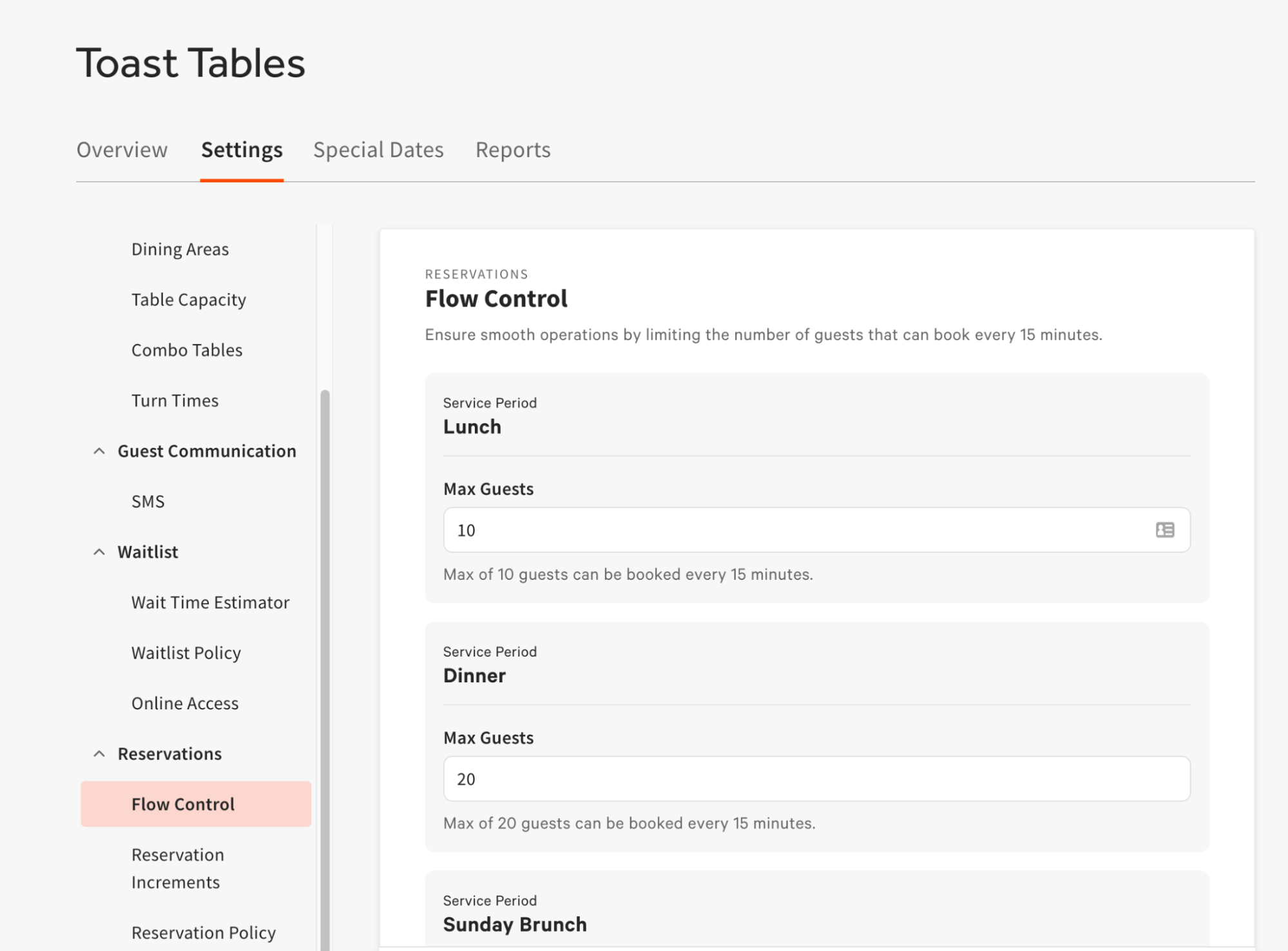Open the Wait Time Estimator settings

pyautogui.click(x=210, y=602)
